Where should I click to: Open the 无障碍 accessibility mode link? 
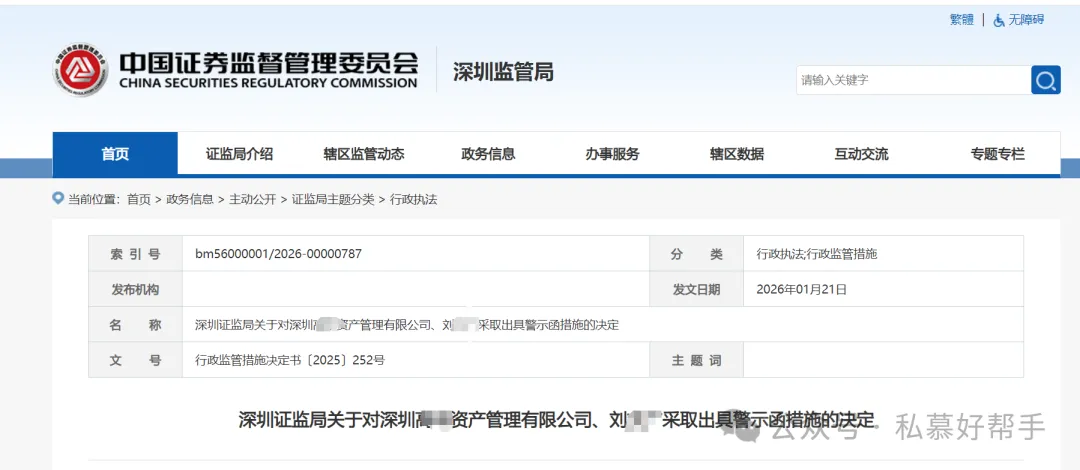pos(1026,20)
